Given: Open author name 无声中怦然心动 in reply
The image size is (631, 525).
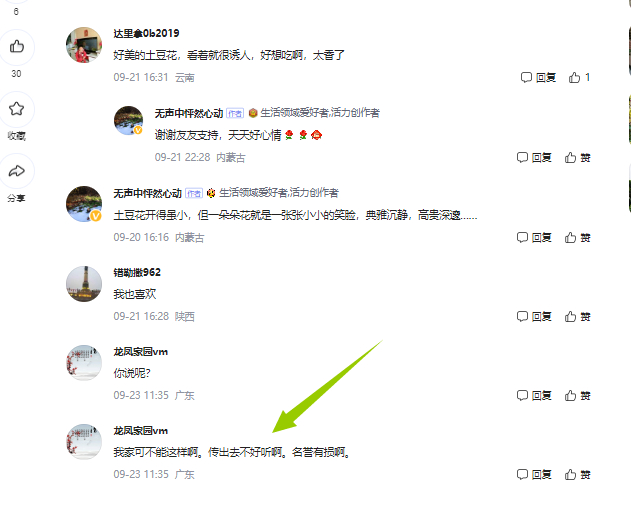Looking at the screenshot, I should 189,113.
